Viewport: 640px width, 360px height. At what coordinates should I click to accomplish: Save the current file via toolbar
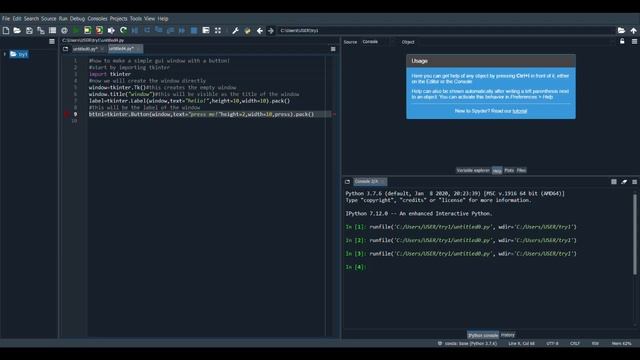point(29,31)
